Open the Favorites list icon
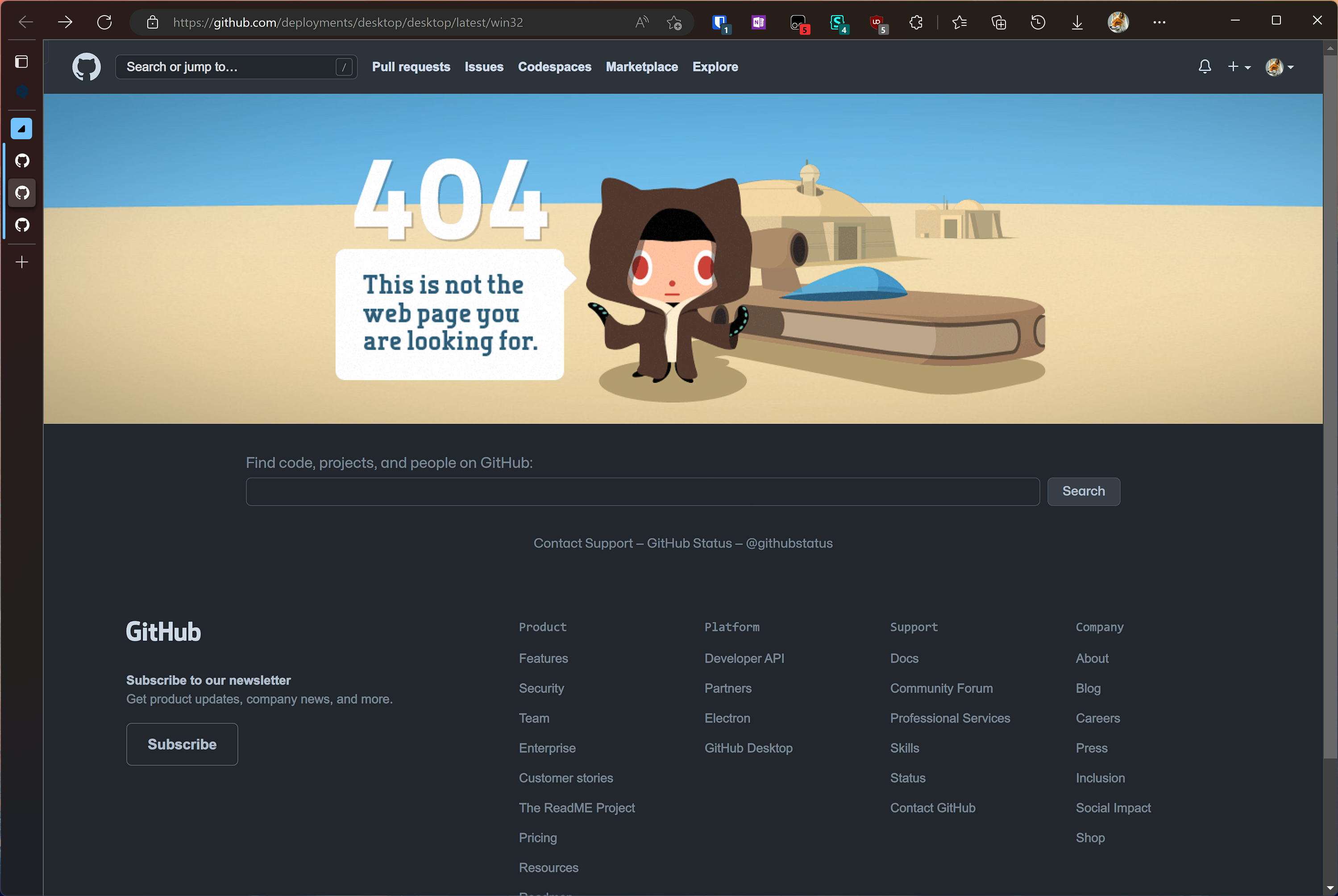This screenshot has height=896, width=1338. (960, 22)
